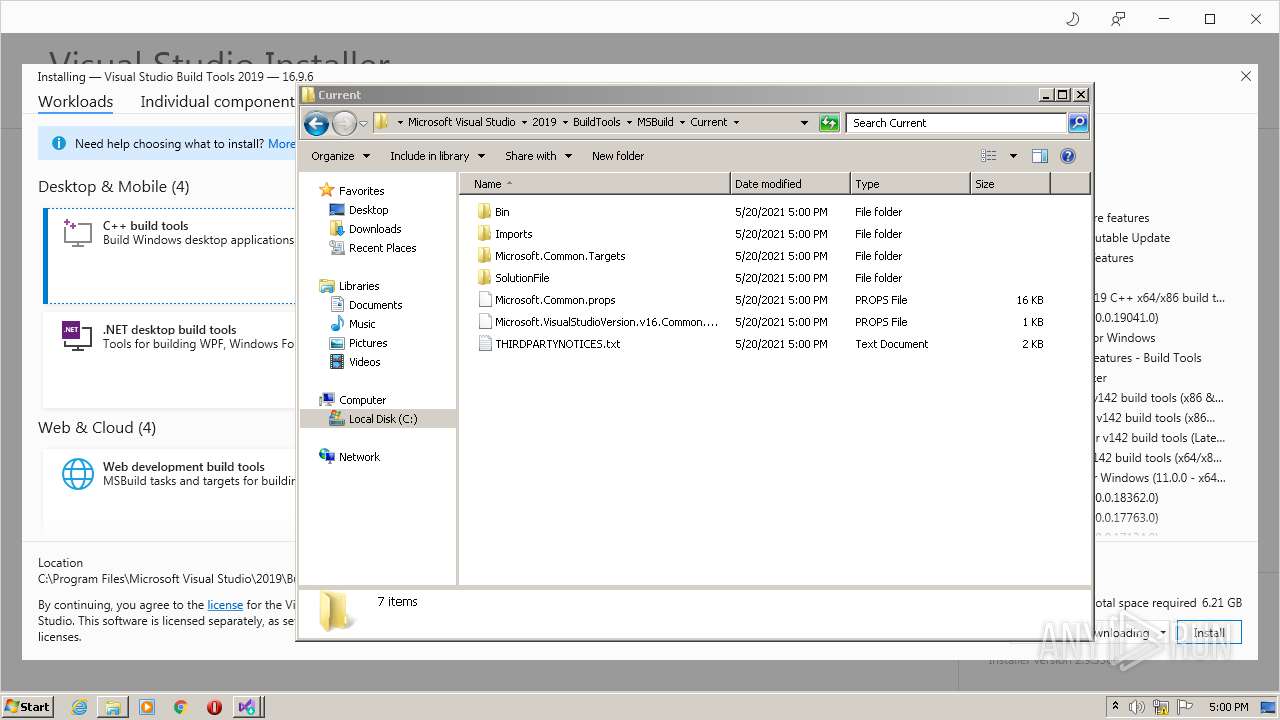Select the C++ build tools workload
The width and height of the screenshot is (1280, 720).
(x=170, y=256)
